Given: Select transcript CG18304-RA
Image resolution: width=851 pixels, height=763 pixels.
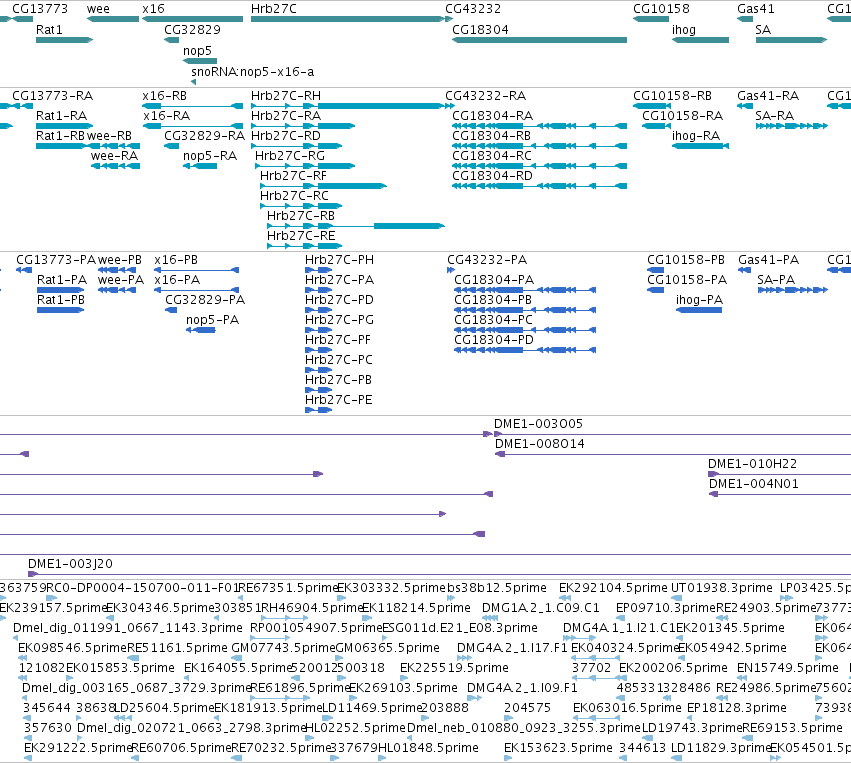Looking at the screenshot, I should tap(492, 116).
